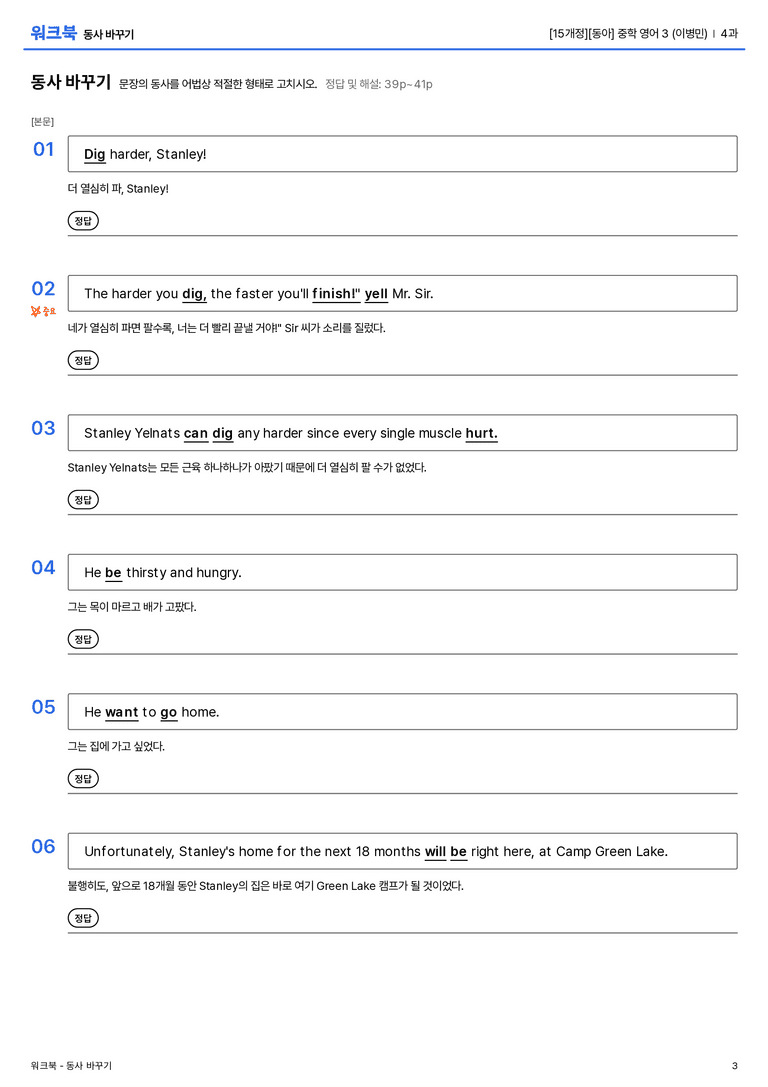Click the orange 중요 star marker
This screenshot has height=1087, width=768.
(43, 312)
